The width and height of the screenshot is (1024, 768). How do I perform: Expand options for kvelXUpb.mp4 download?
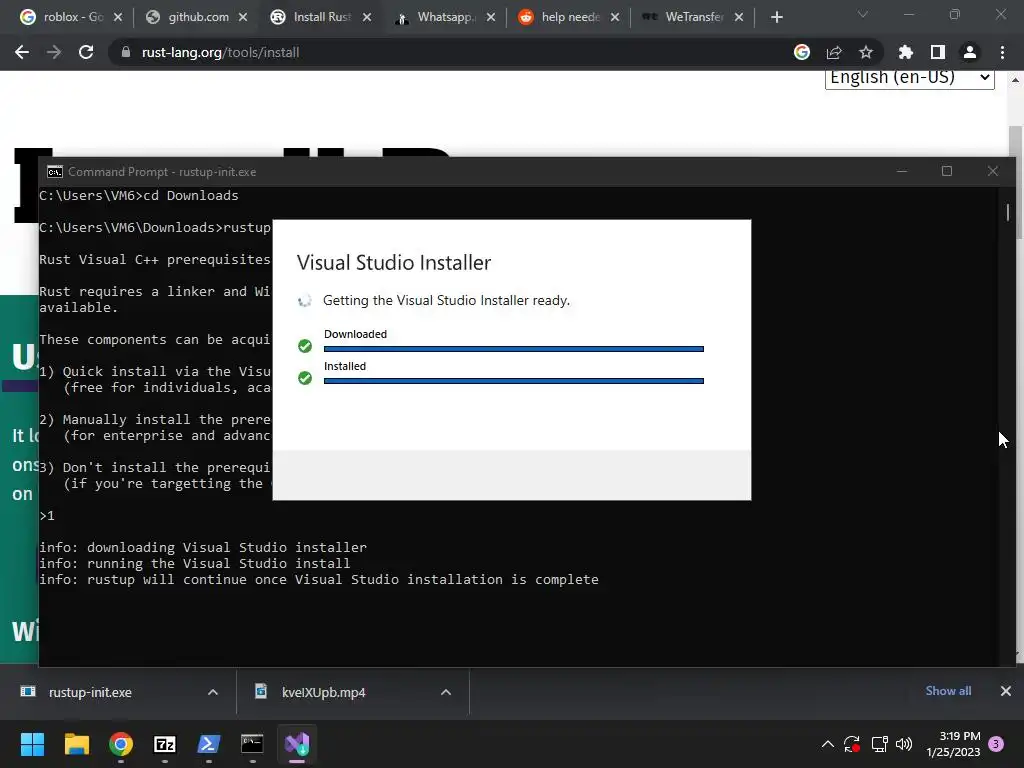point(446,692)
